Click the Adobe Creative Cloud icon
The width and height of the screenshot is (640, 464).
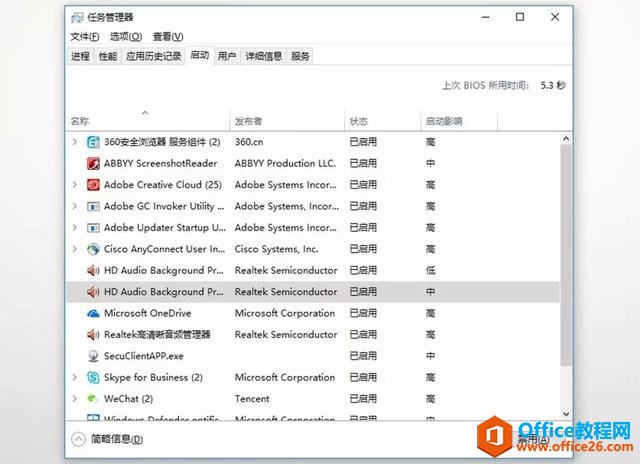click(93, 185)
